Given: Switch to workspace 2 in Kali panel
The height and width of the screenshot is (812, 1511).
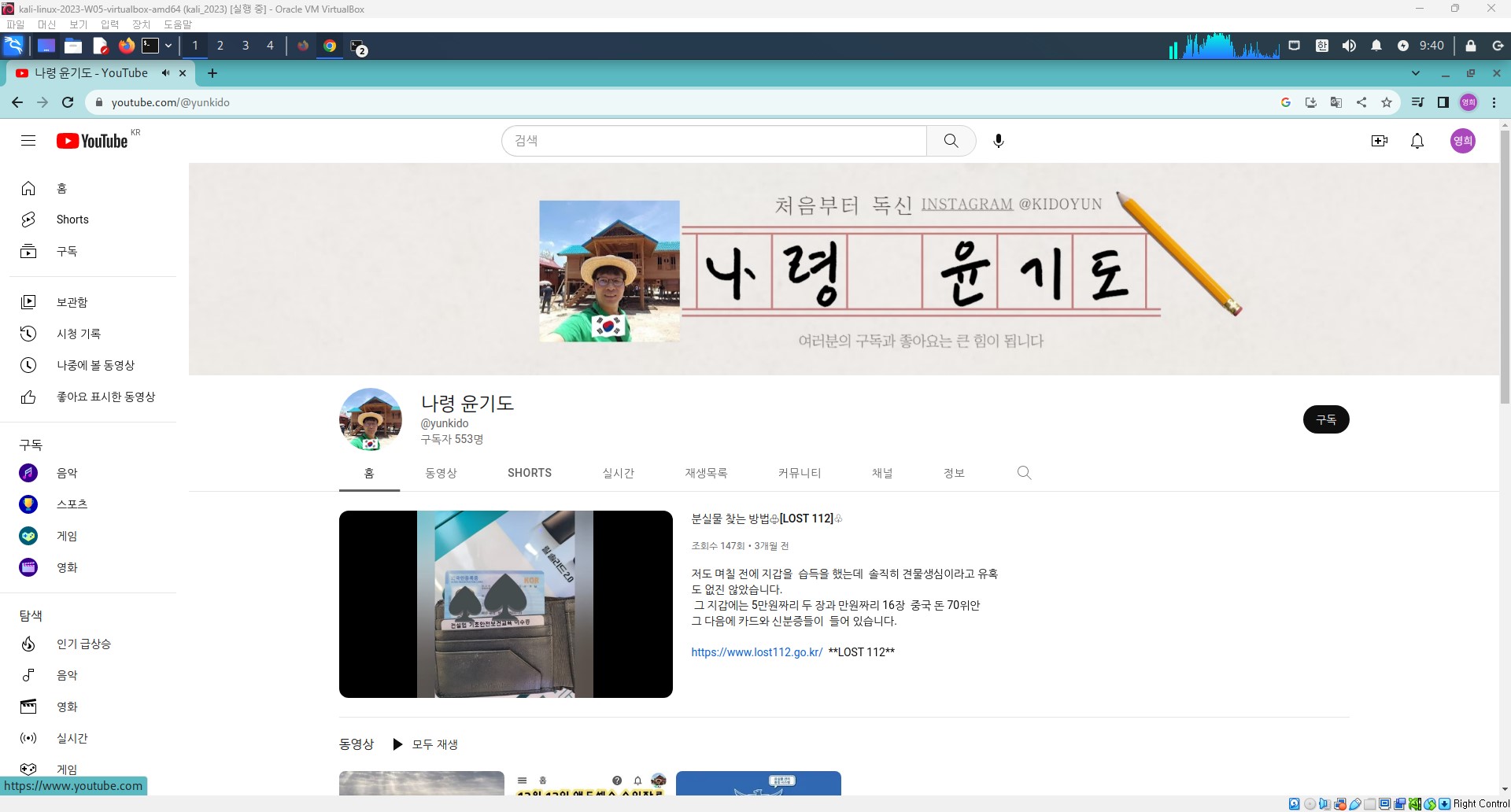Looking at the screenshot, I should (220, 46).
